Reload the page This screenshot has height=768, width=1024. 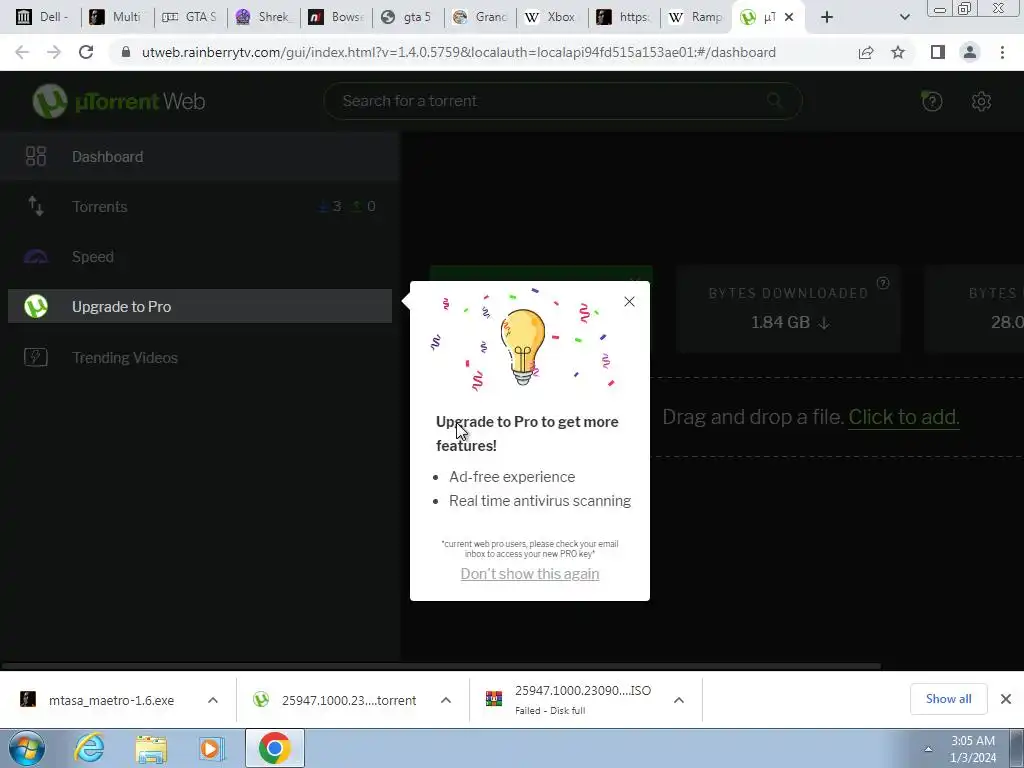pos(86,52)
